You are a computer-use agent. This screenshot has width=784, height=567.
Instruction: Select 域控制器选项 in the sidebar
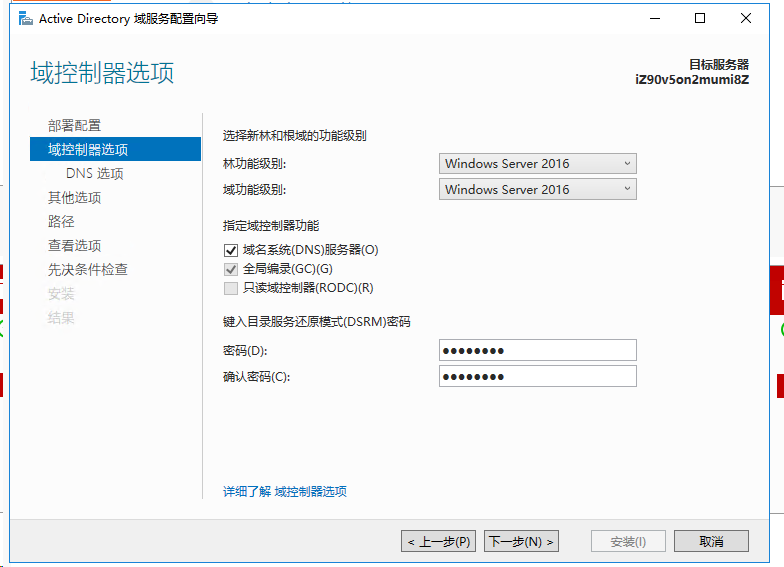click(x=116, y=150)
